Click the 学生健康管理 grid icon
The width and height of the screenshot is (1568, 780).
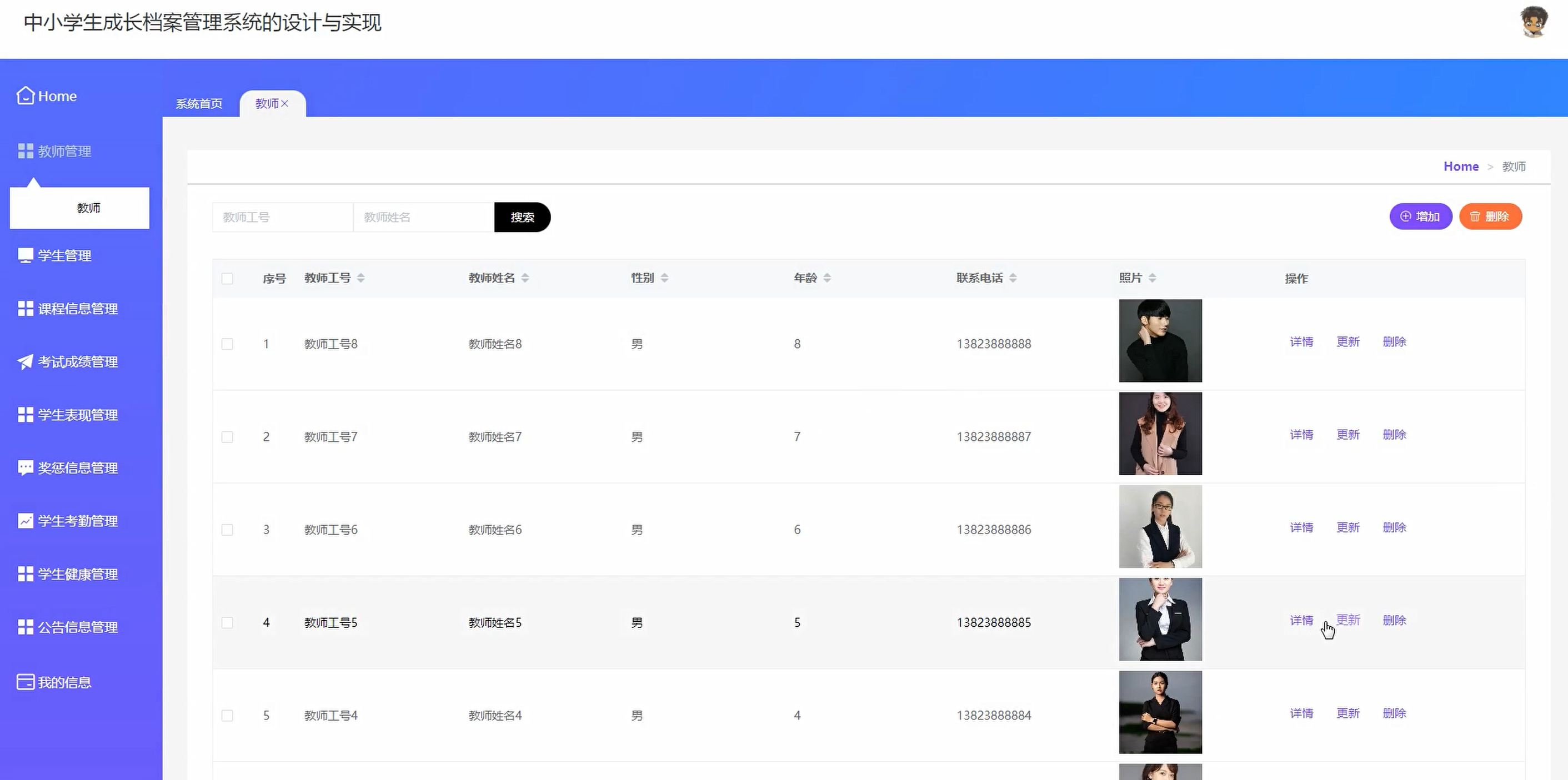[x=26, y=573]
